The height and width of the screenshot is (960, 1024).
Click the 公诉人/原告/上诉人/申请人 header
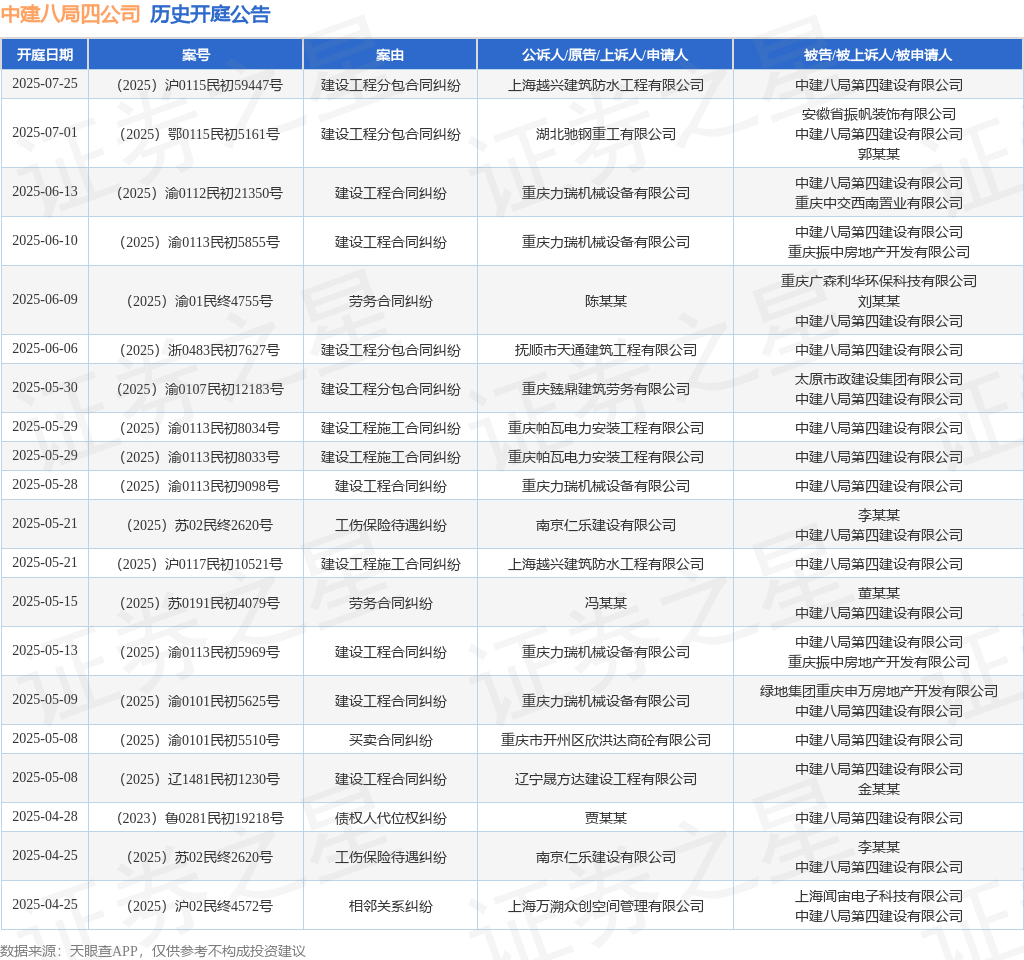coord(605,55)
